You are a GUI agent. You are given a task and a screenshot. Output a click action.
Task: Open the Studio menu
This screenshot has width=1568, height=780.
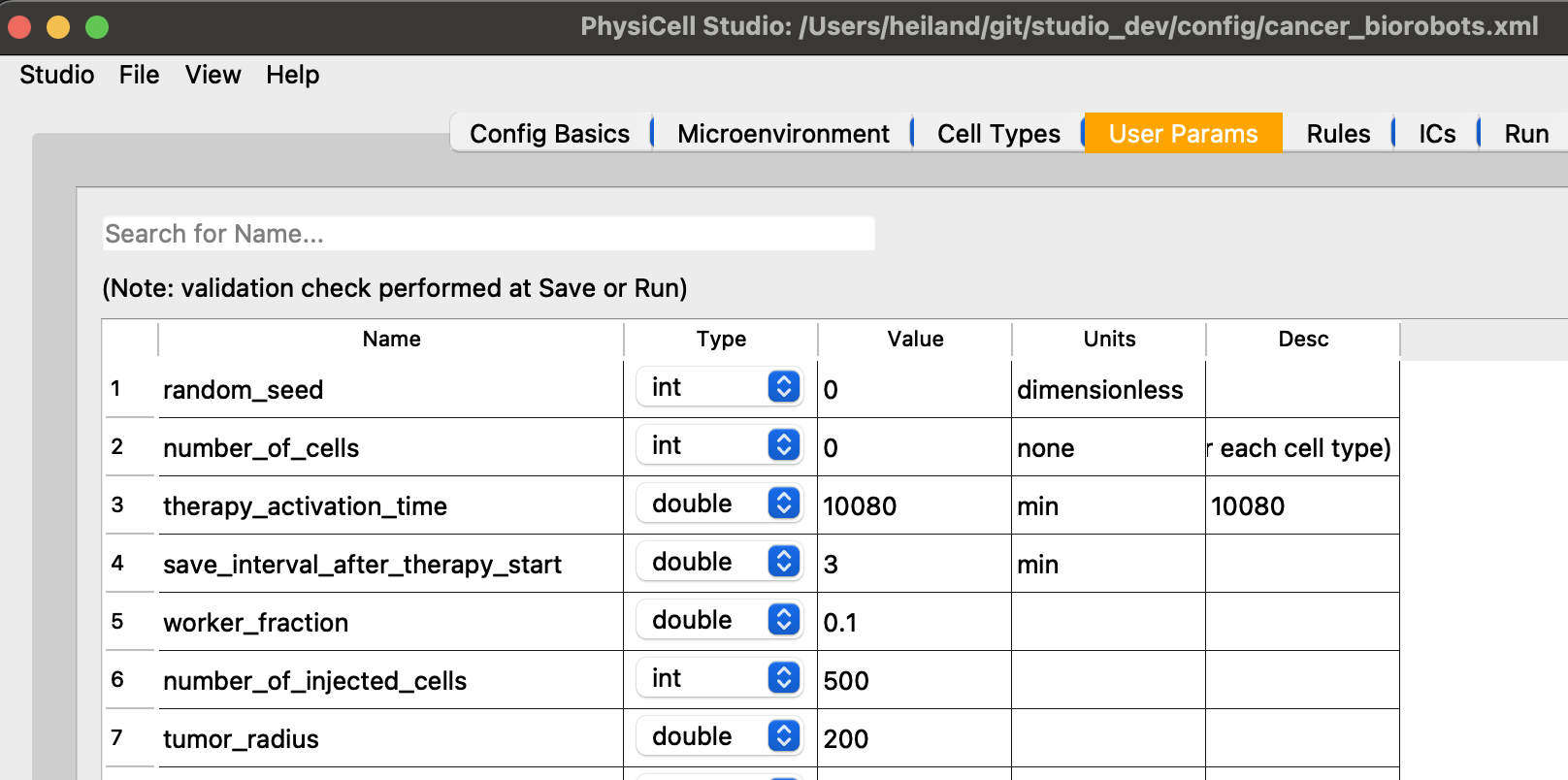(57, 75)
